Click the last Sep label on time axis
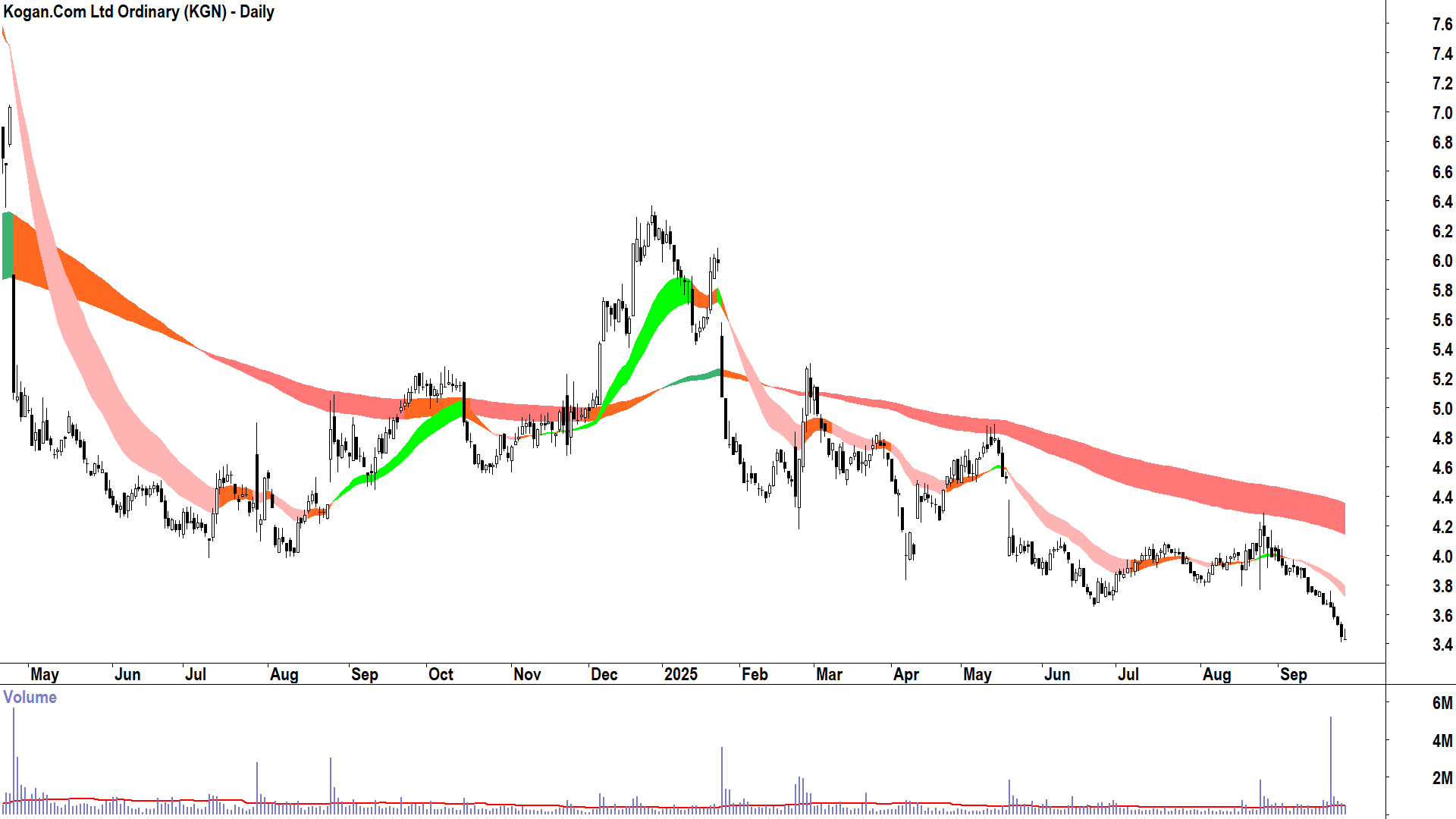1456x819 pixels. click(x=1293, y=674)
